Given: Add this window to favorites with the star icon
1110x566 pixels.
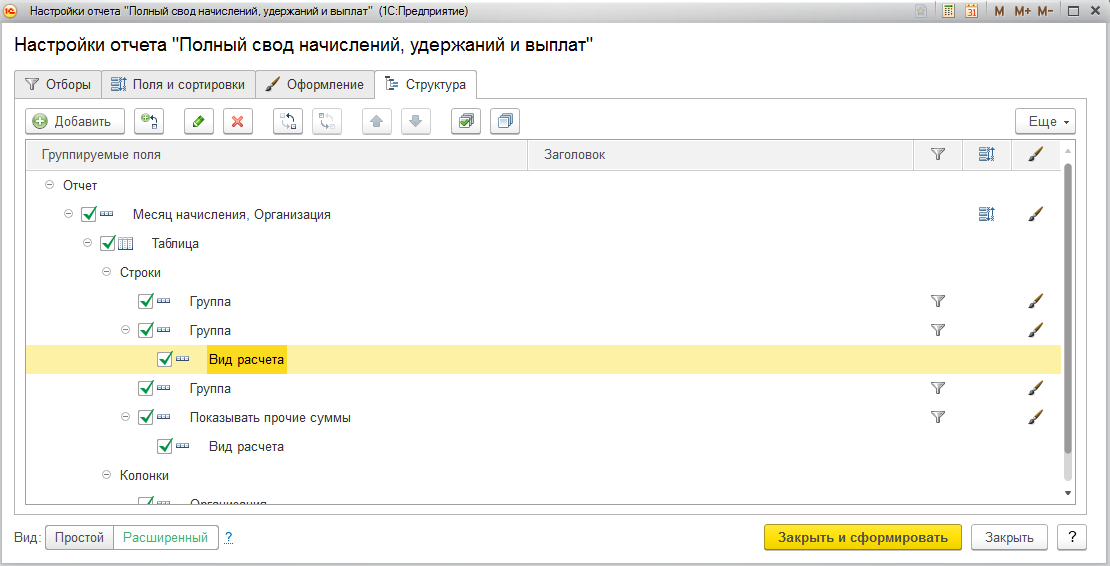Looking at the screenshot, I should pyautogui.click(x=921, y=11).
